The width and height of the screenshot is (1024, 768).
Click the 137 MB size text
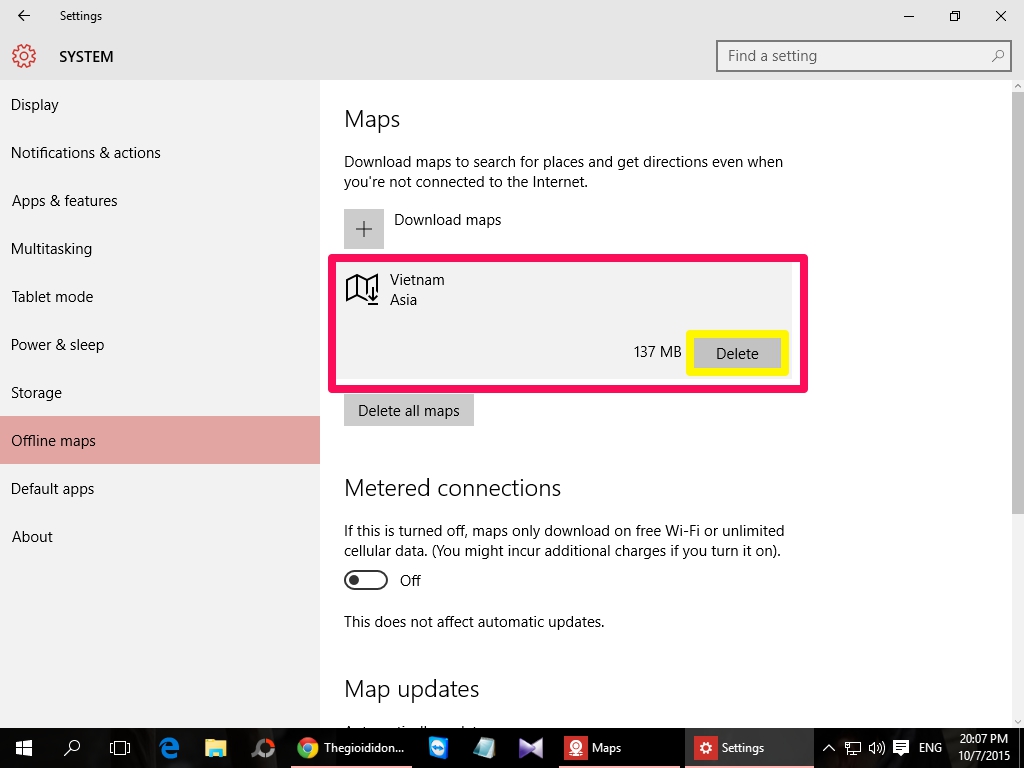click(x=657, y=352)
